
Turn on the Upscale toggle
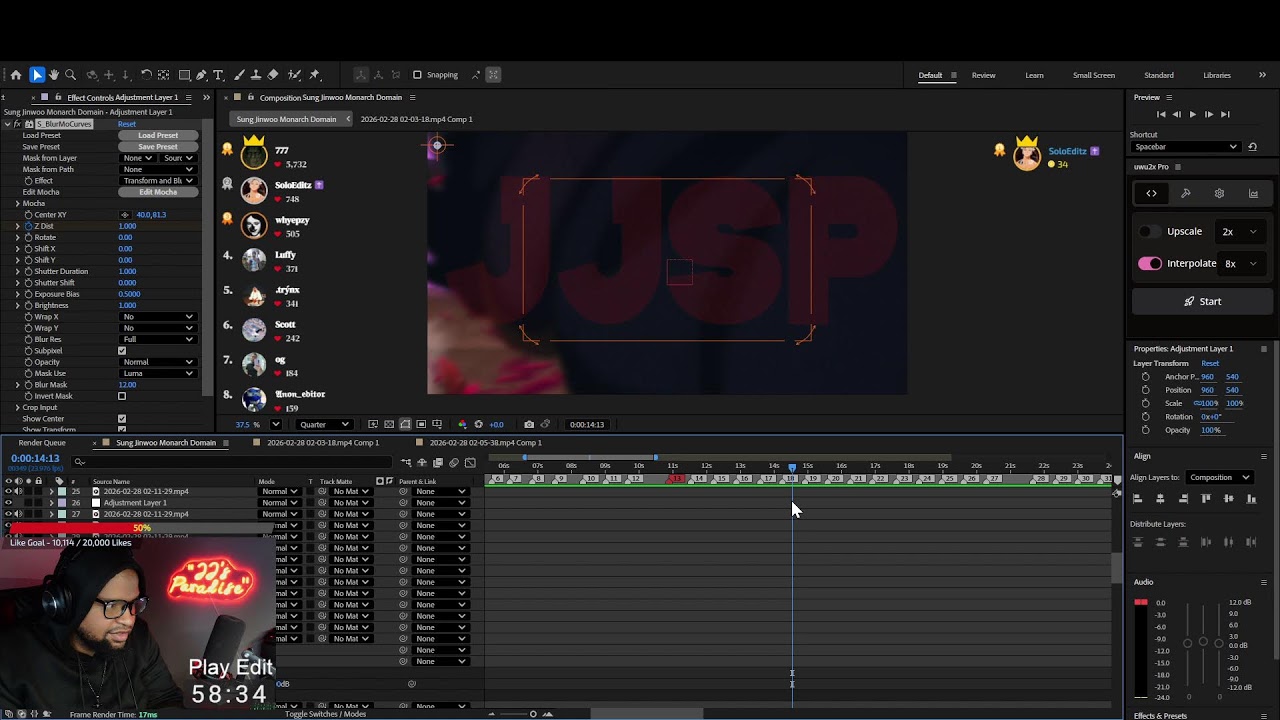1150,231
